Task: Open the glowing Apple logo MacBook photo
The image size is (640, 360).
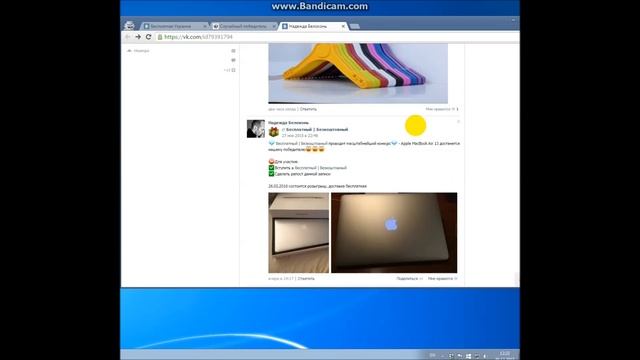Action: point(394,233)
